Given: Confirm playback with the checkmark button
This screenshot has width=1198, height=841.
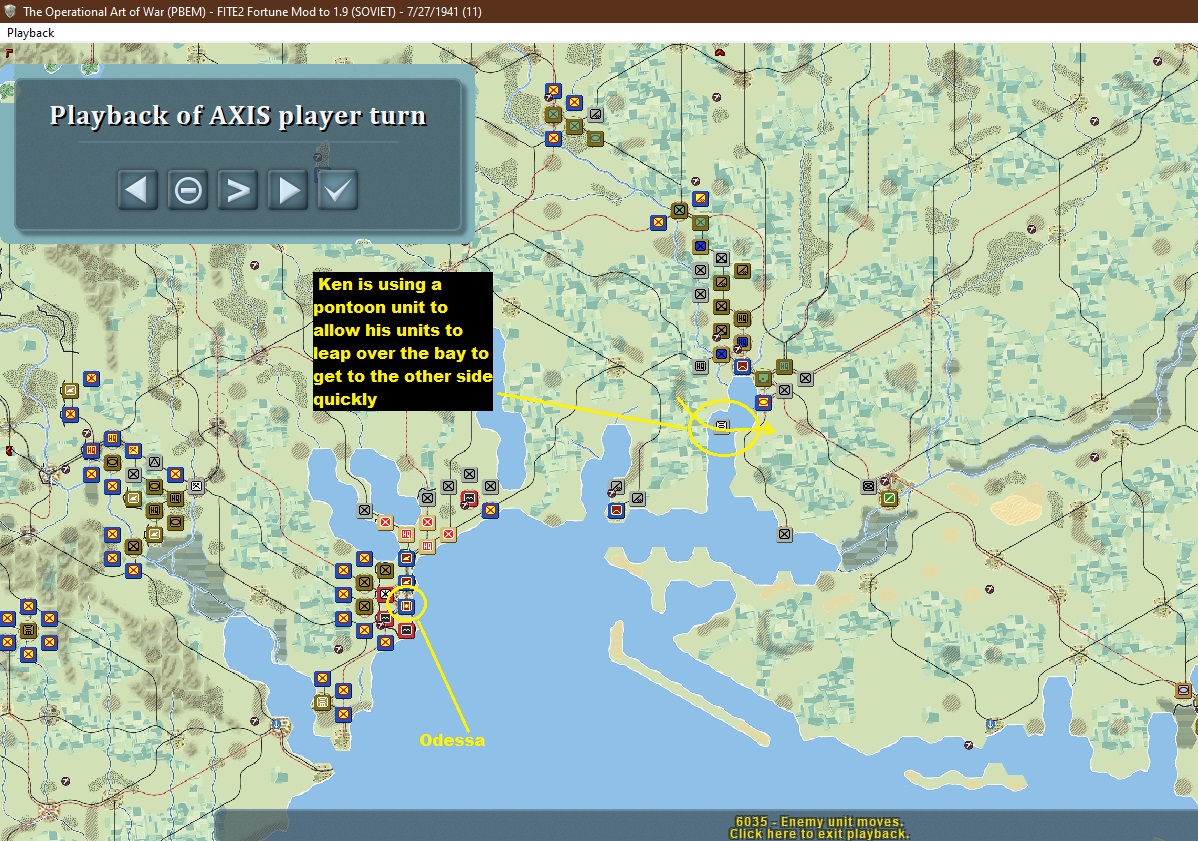Looking at the screenshot, I should point(338,189).
